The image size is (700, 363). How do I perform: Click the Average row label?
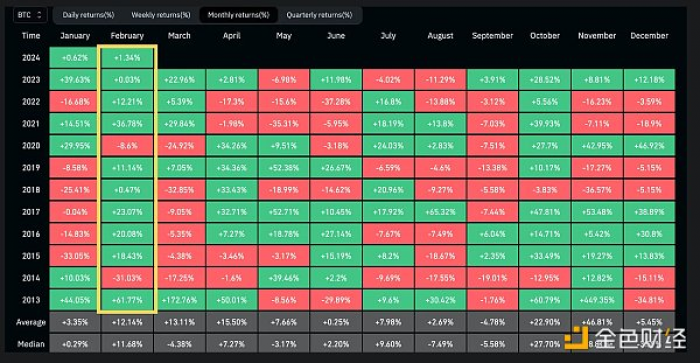click(31, 322)
